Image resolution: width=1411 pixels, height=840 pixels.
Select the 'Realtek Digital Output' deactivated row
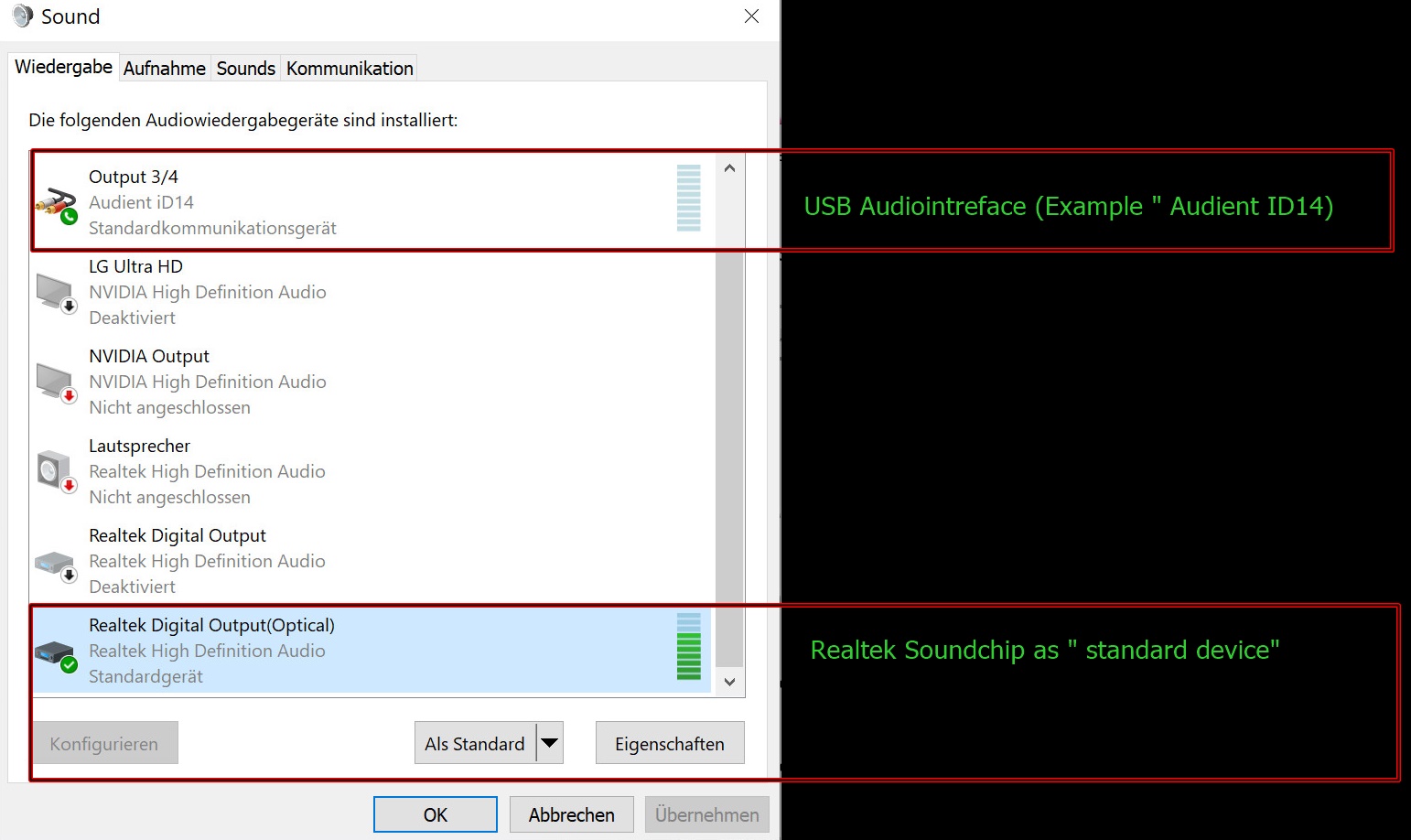pyautogui.click(x=372, y=562)
